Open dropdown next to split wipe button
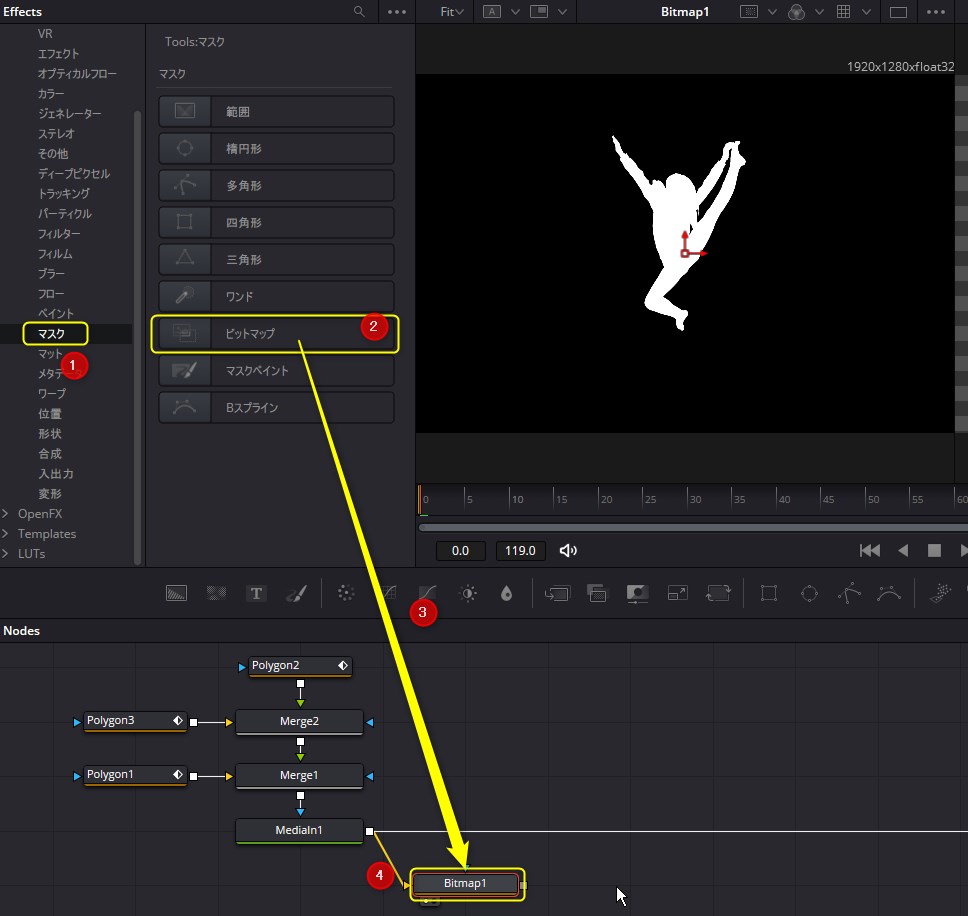 point(562,12)
